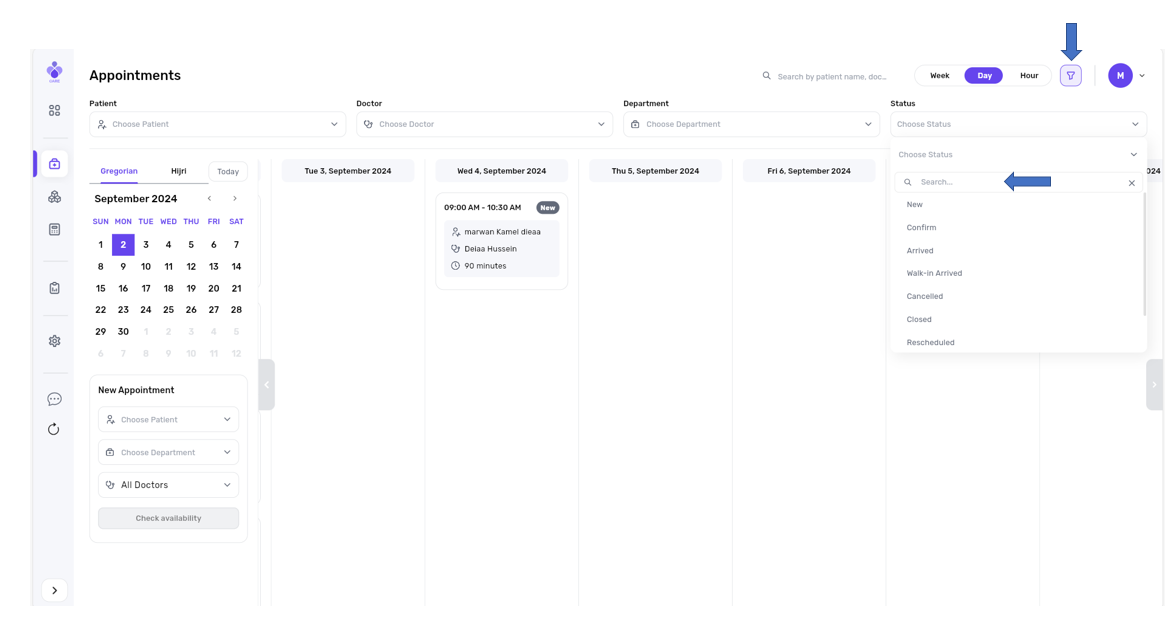The height and width of the screenshot is (643, 1172).
Task: Open the settings gear in sidebar
Action: [x=54, y=341]
